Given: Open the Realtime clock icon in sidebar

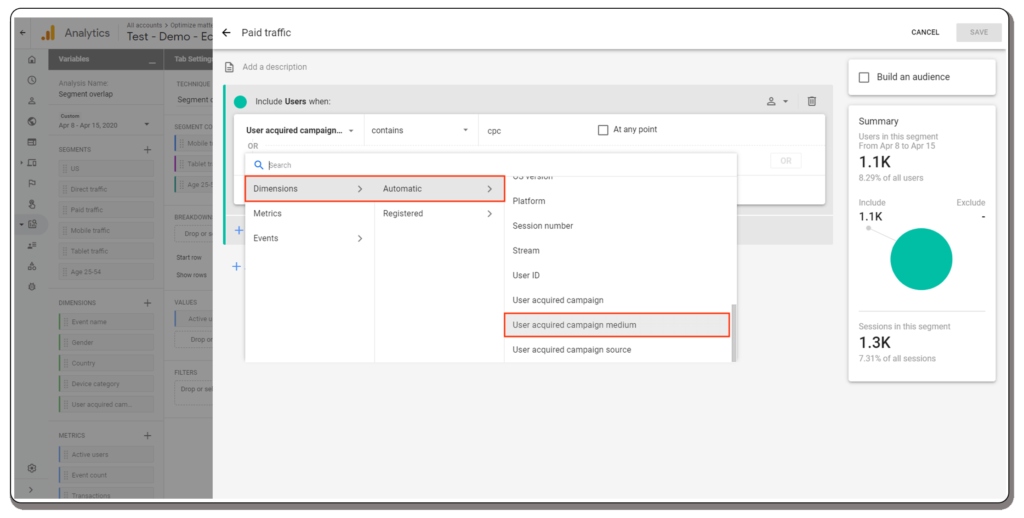Looking at the screenshot, I should coord(32,80).
